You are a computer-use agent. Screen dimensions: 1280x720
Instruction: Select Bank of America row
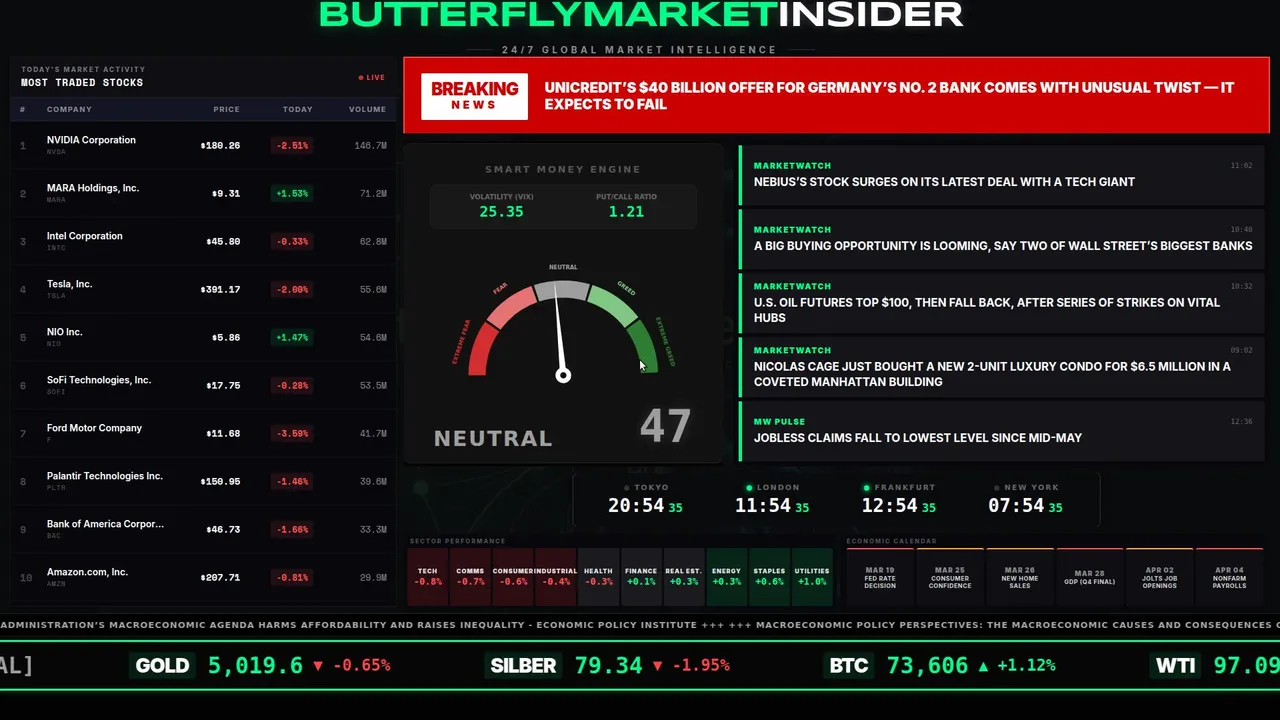(x=203, y=529)
